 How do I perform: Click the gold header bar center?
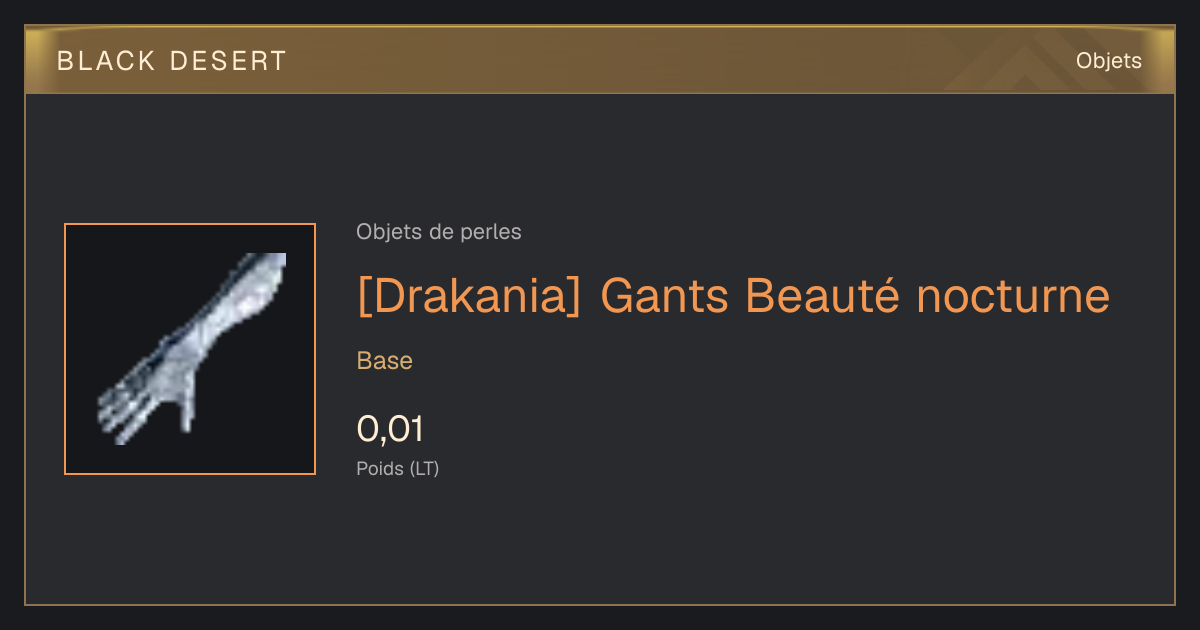click(x=600, y=60)
